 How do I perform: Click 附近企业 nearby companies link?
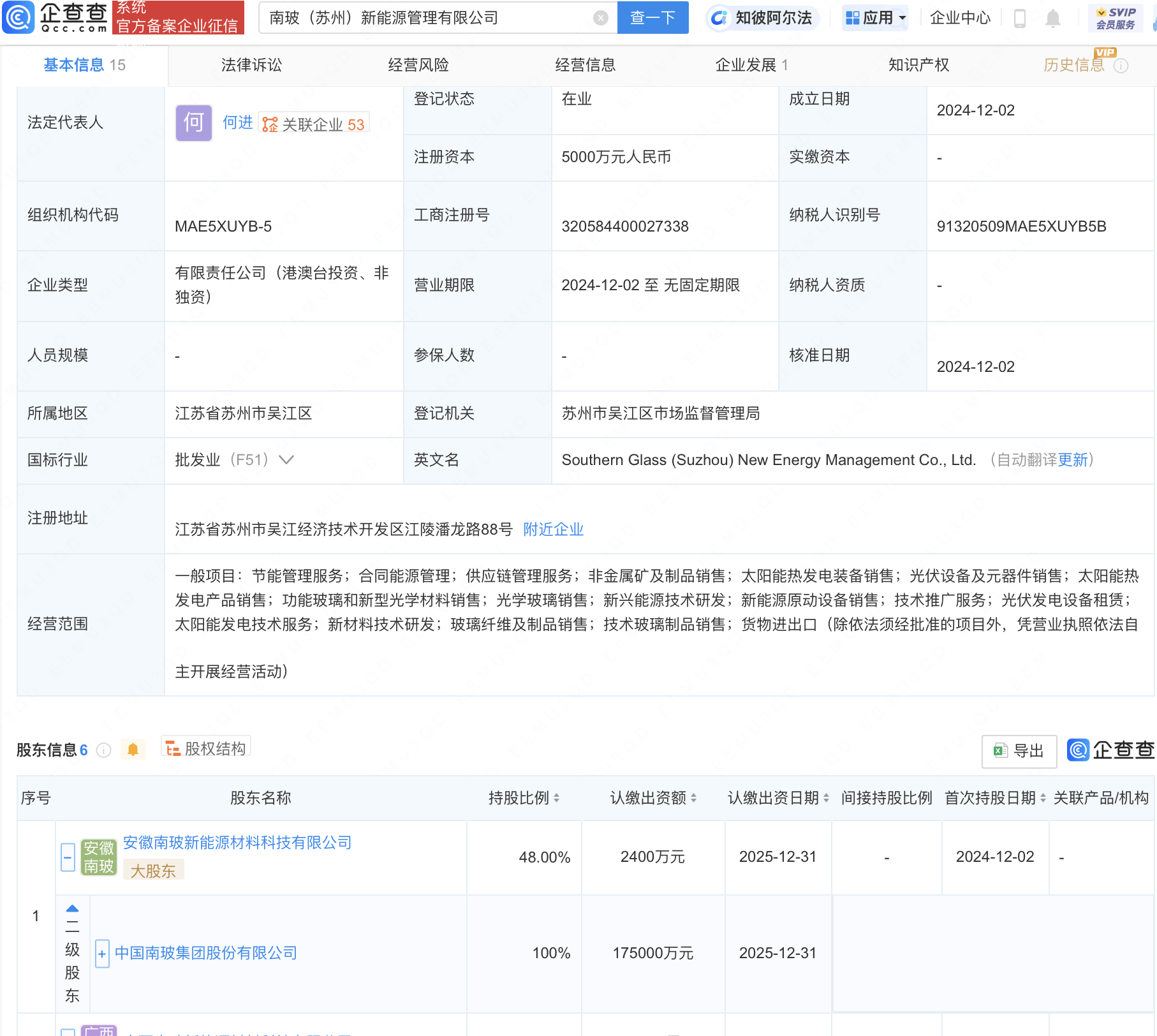click(x=553, y=529)
